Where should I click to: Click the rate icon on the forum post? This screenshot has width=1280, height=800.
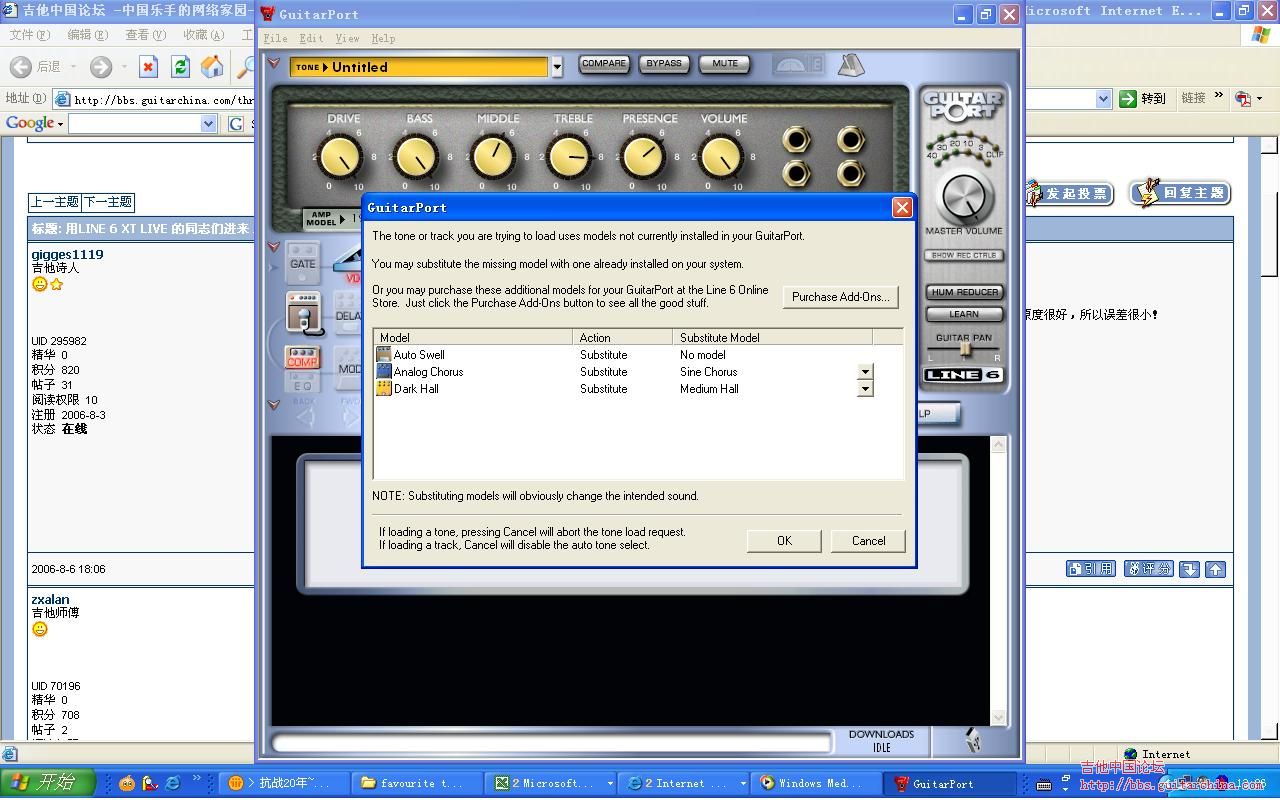(1148, 569)
